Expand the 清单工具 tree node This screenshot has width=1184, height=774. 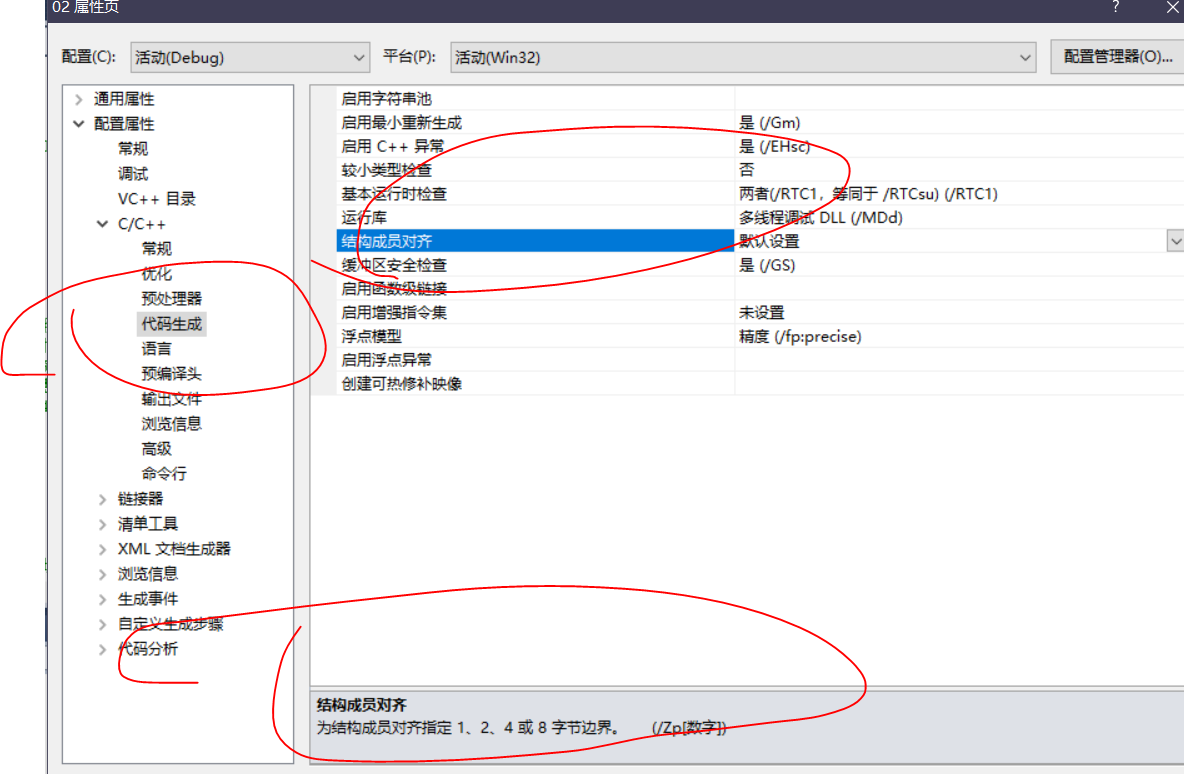point(102,523)
